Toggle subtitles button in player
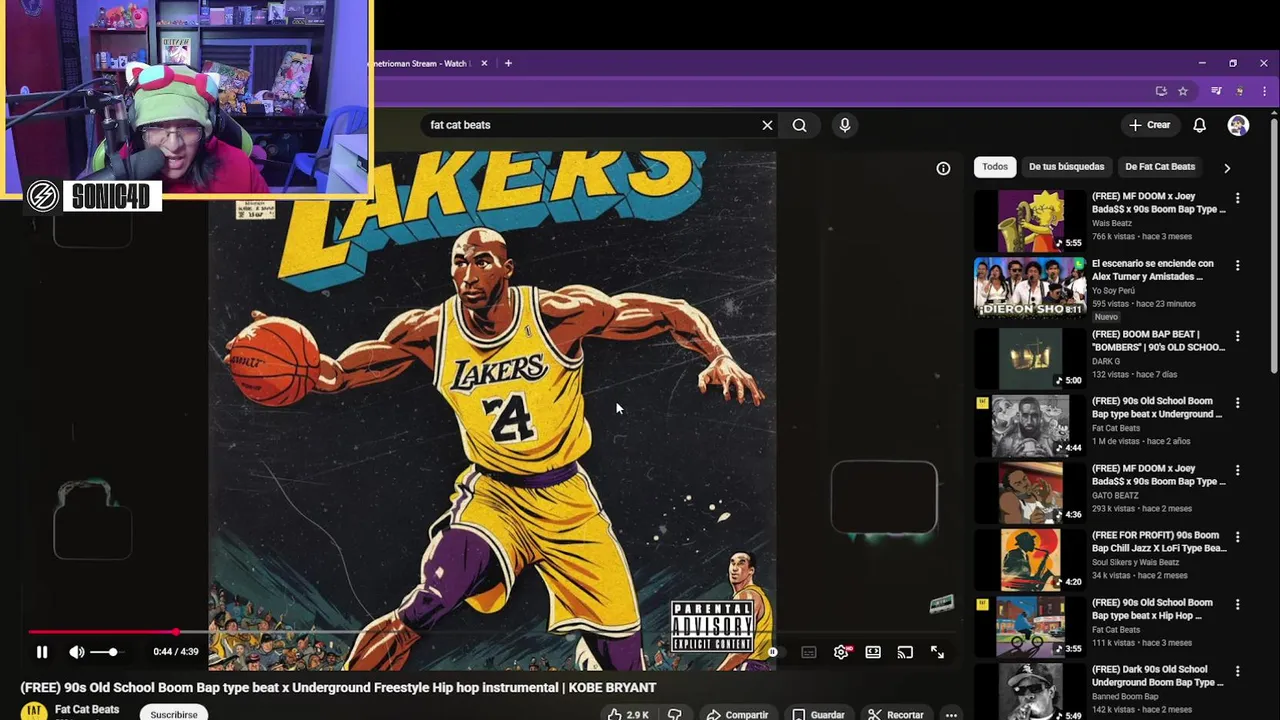1280x720 pixels. [x=808, y=652]
